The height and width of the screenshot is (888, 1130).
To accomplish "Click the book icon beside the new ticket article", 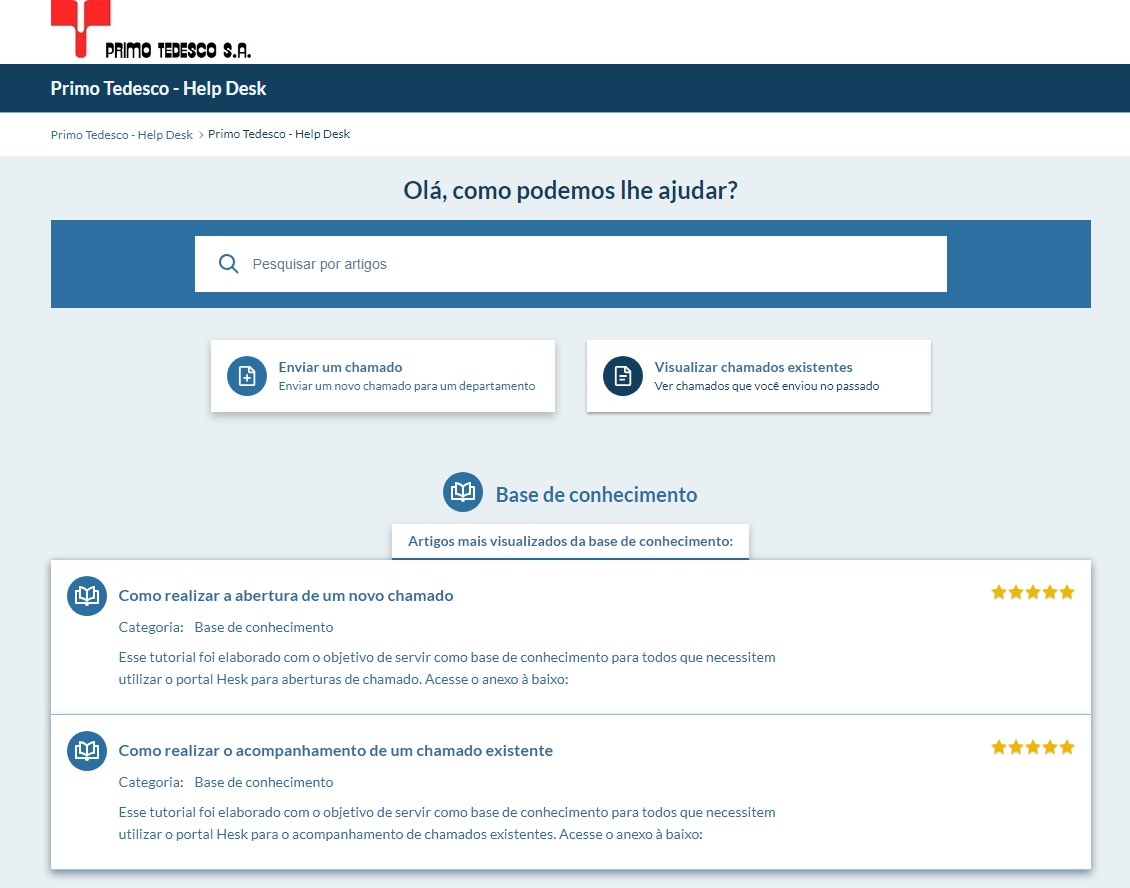I will 86,595.
